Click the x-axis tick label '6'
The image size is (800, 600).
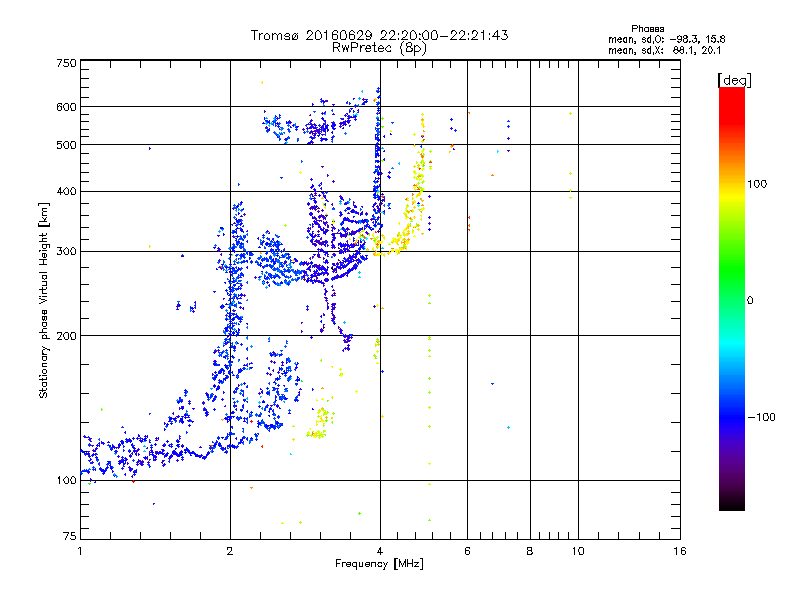467,551
